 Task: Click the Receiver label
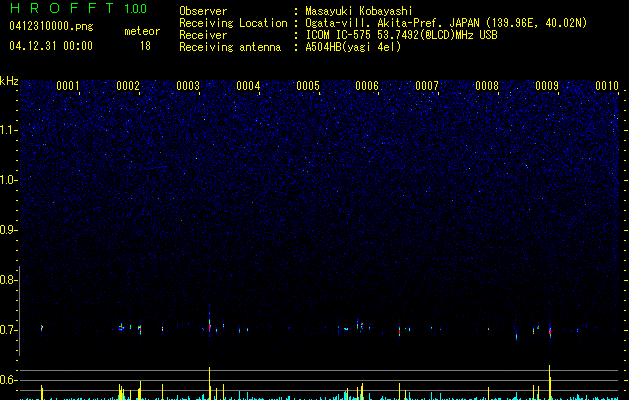(x=203, y=35)
